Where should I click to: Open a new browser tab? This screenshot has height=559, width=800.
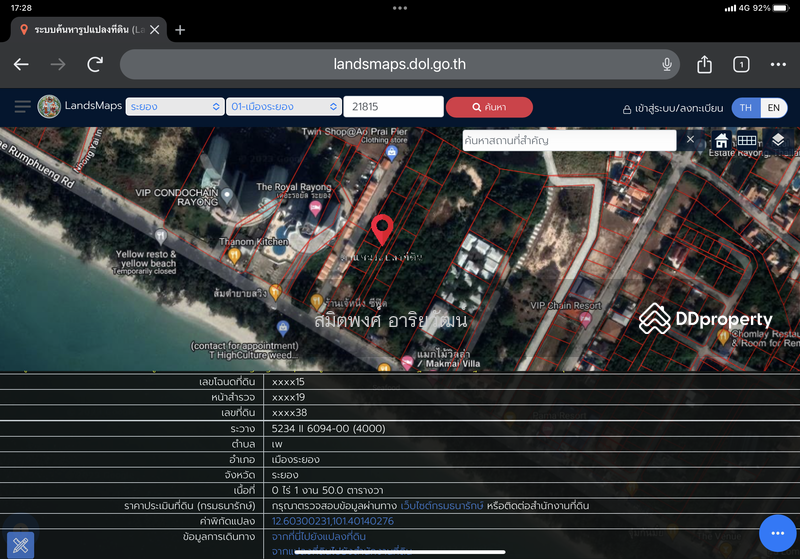coord(180,30)
